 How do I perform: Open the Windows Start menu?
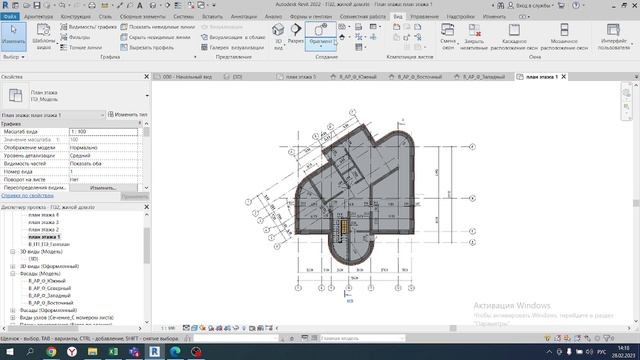(9, 351)
